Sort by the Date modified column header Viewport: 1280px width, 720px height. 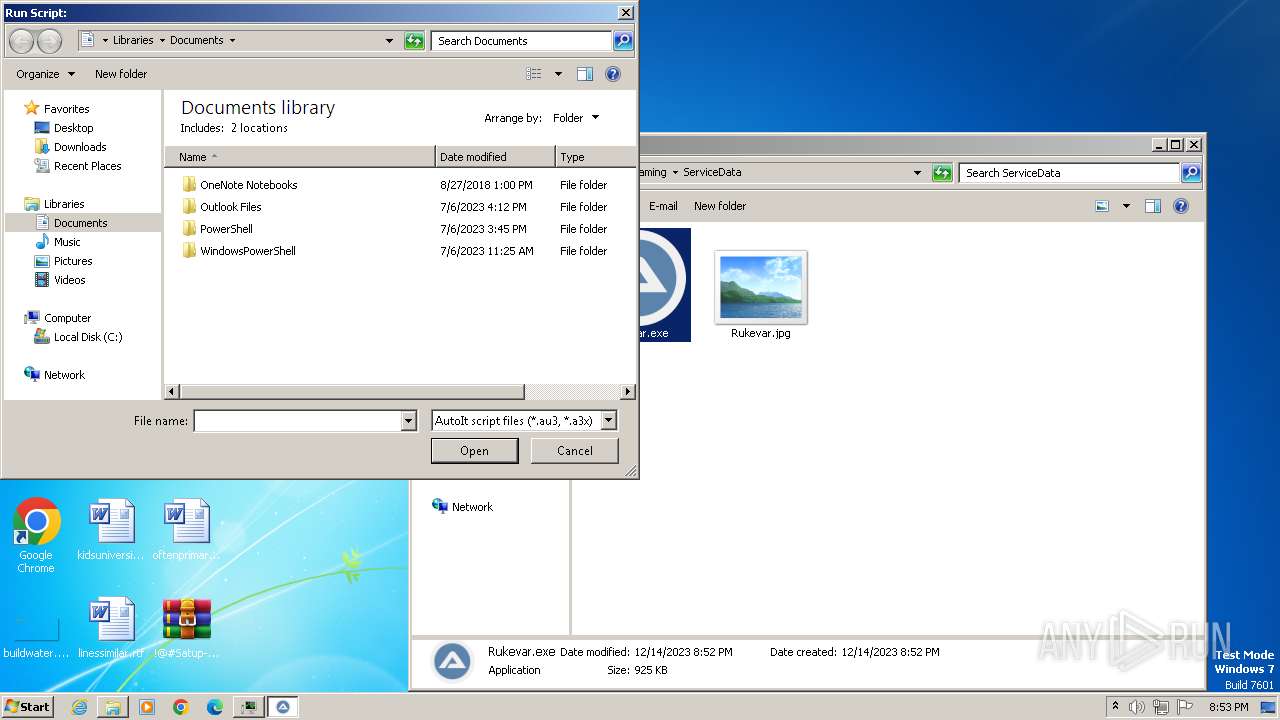495,157
